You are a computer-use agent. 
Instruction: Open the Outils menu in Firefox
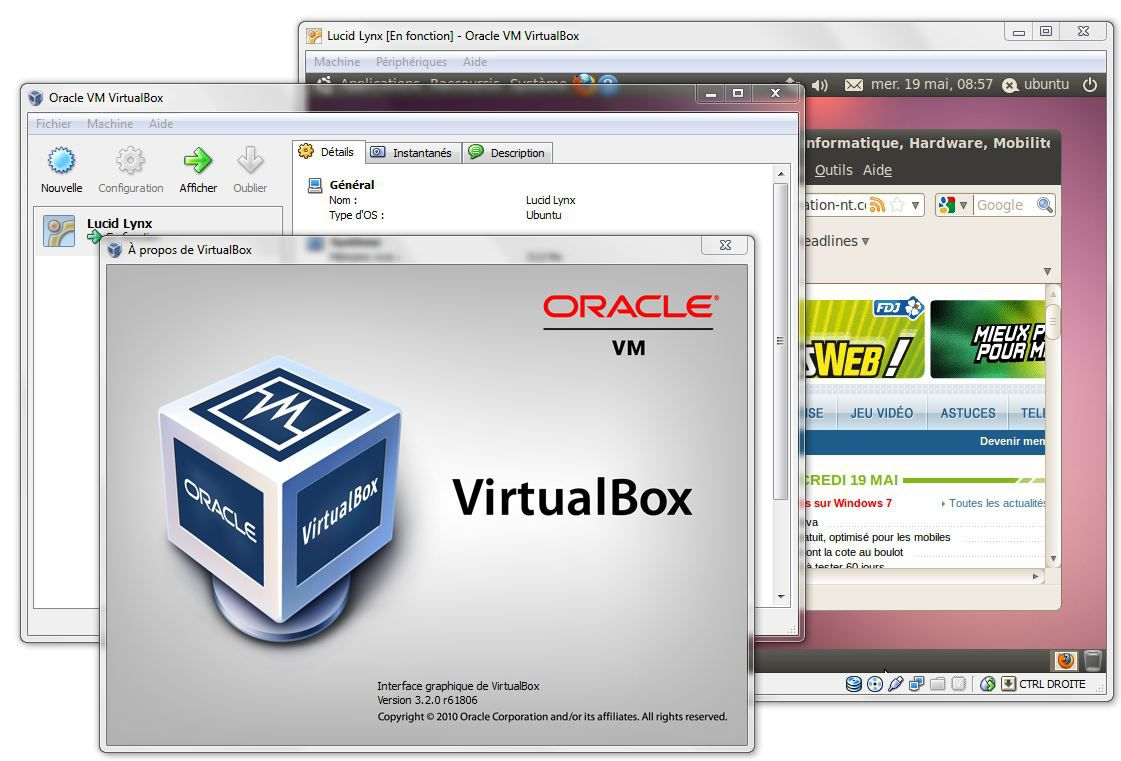[834, 170]
